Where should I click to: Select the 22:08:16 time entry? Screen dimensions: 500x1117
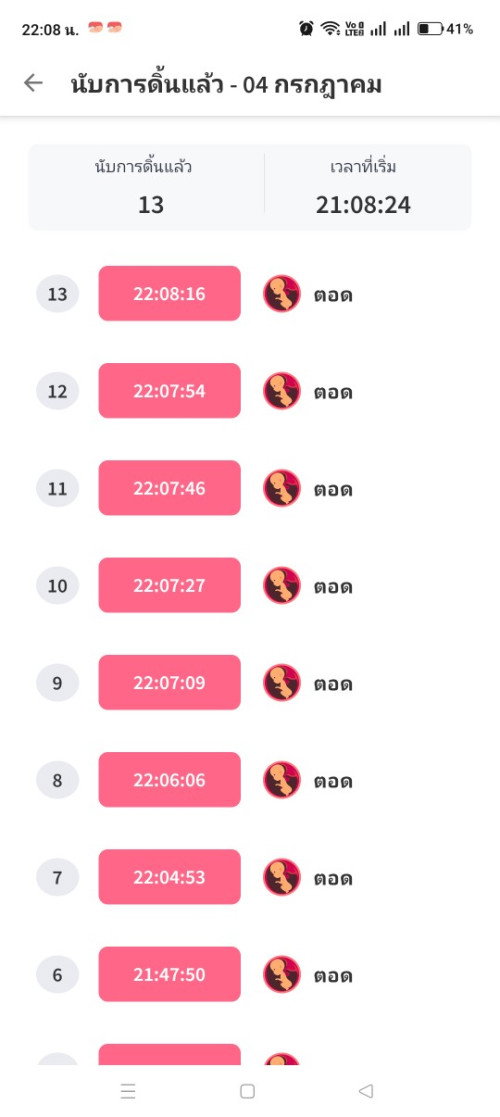tap(170, 293)
